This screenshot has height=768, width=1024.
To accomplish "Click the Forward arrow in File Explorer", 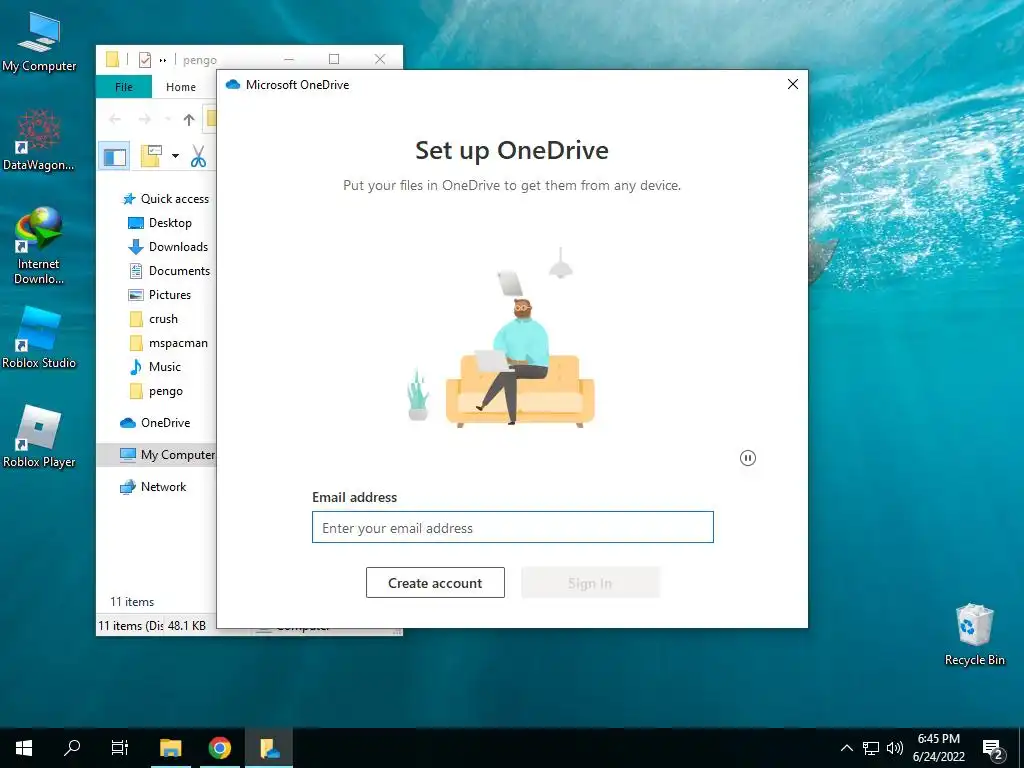I will coord(144,120).
